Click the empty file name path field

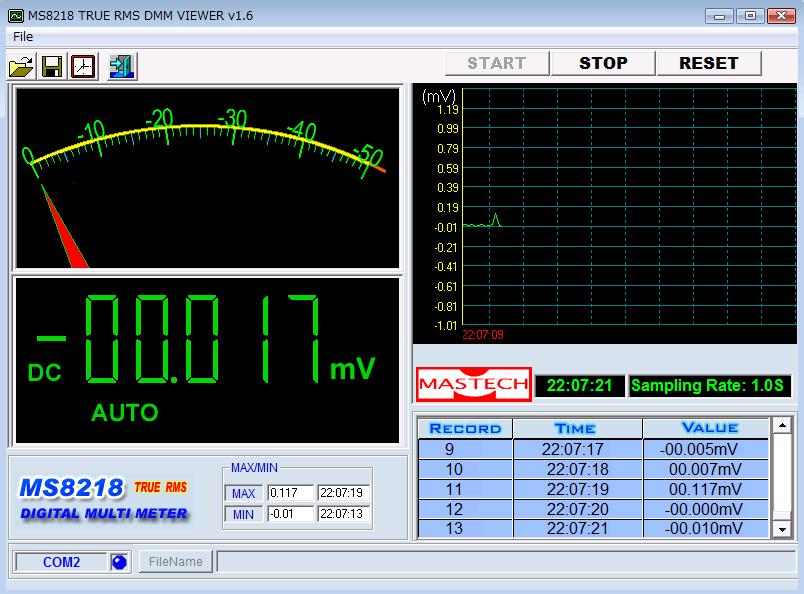[x=506, y=561]
